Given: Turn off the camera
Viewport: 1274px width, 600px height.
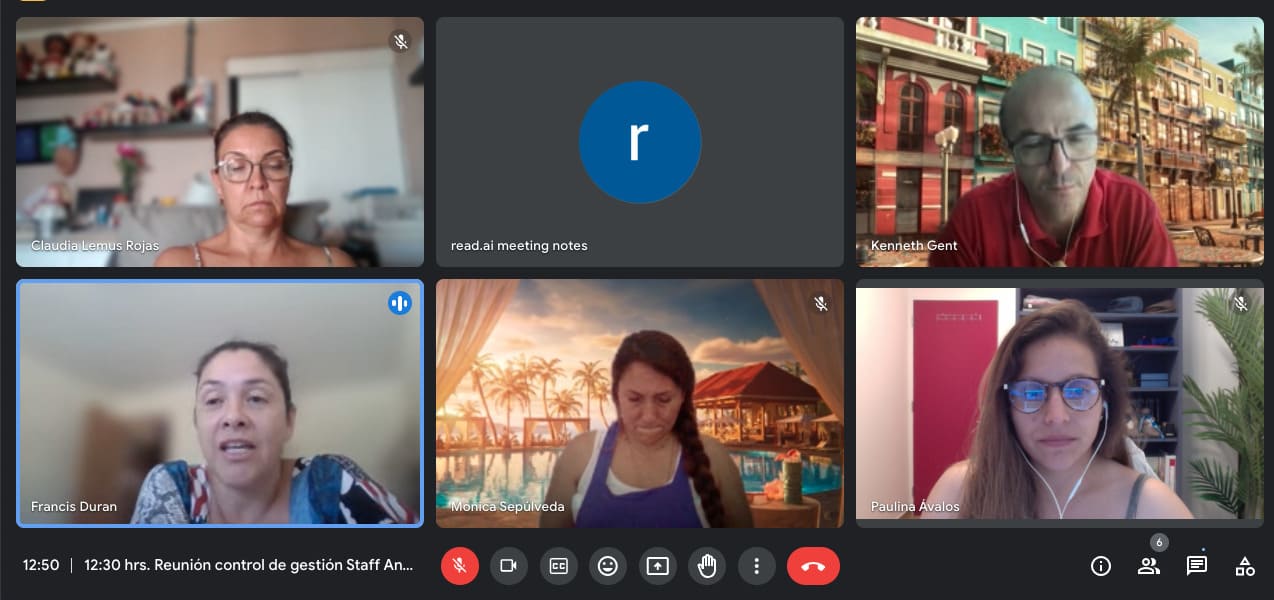Looking at the screenshot, I should click(x=508, y=566).
